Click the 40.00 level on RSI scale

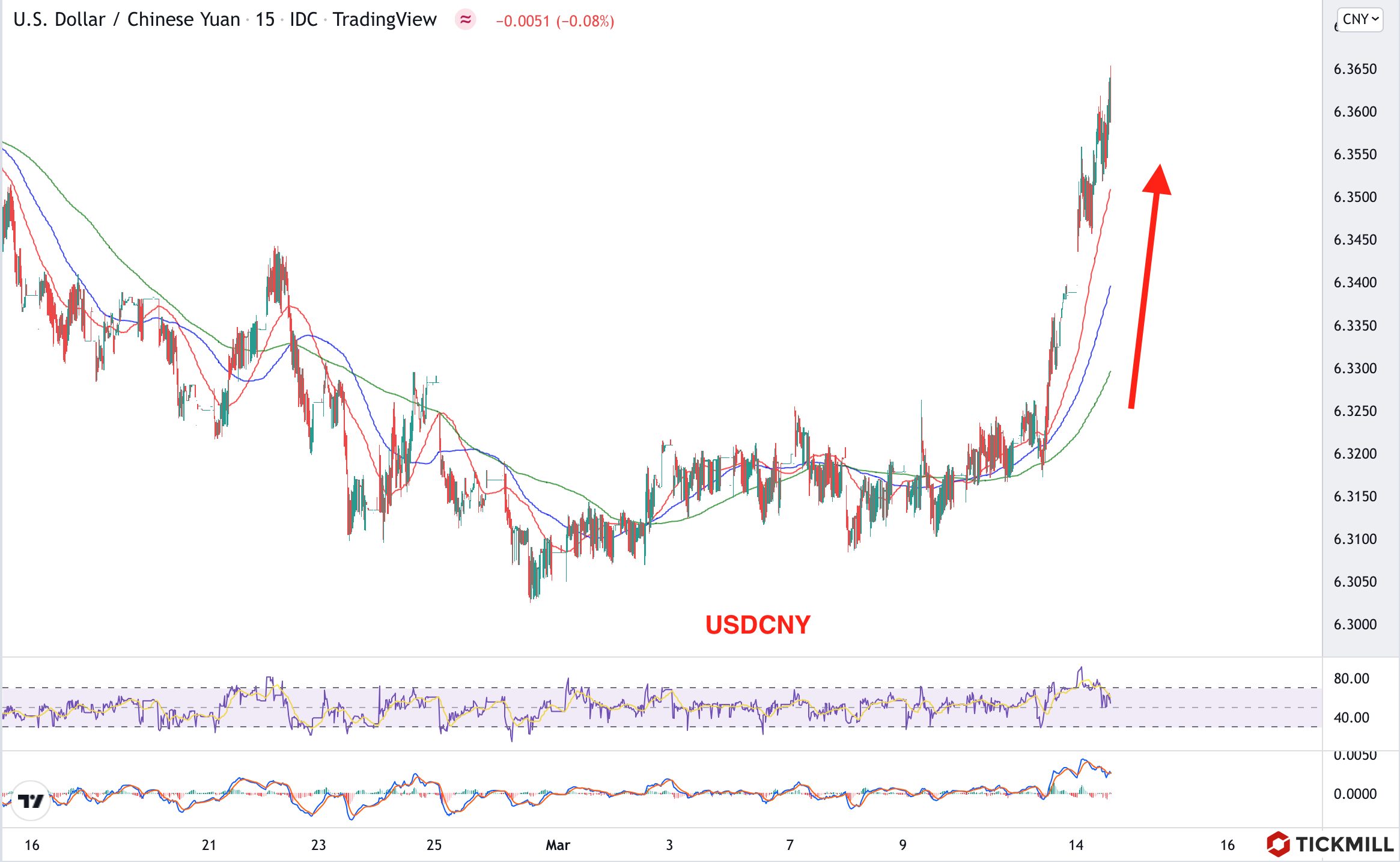pyautogui.click(x=1351, y=717)
